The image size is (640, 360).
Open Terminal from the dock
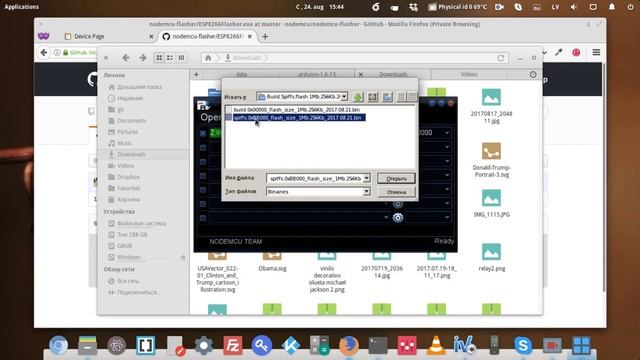tap(378, 345)
